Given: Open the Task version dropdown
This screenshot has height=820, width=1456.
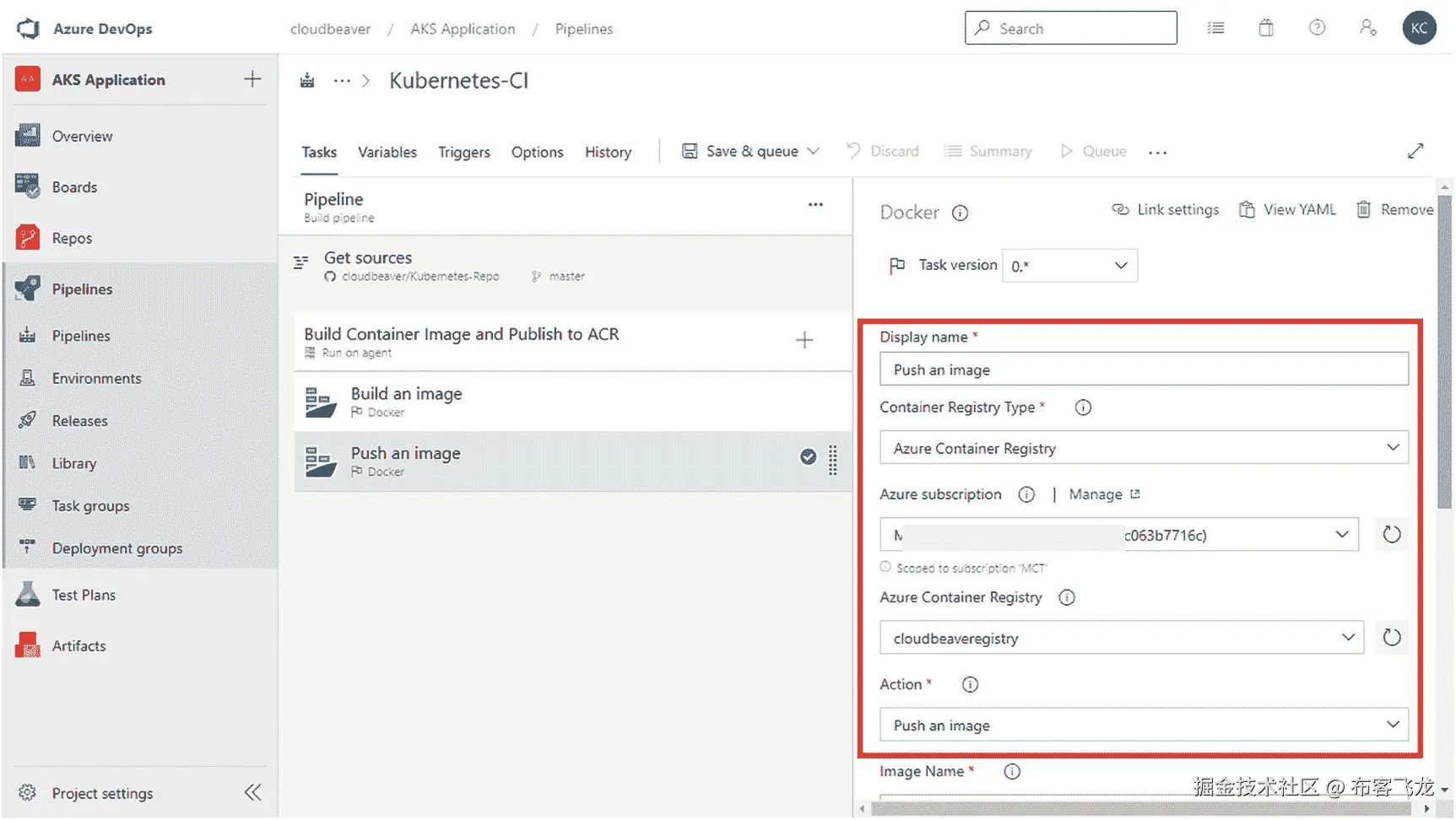Looking at the screenshot, I should 1069,267.
